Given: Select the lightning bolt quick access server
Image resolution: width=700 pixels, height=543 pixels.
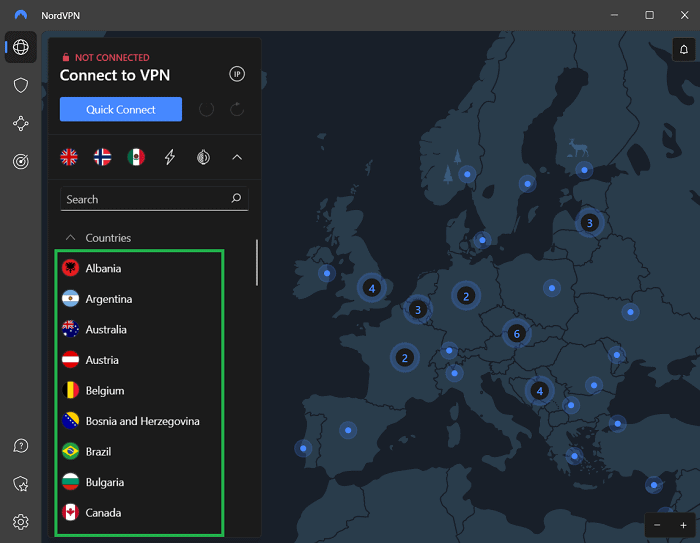Looking at the screenshot, I should point(170,157).
